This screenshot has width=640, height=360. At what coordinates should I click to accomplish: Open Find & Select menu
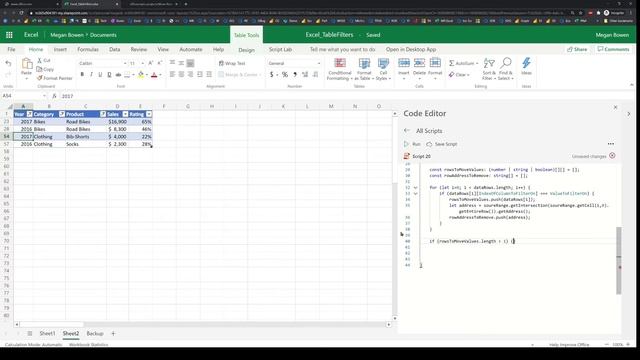(506, 69)
